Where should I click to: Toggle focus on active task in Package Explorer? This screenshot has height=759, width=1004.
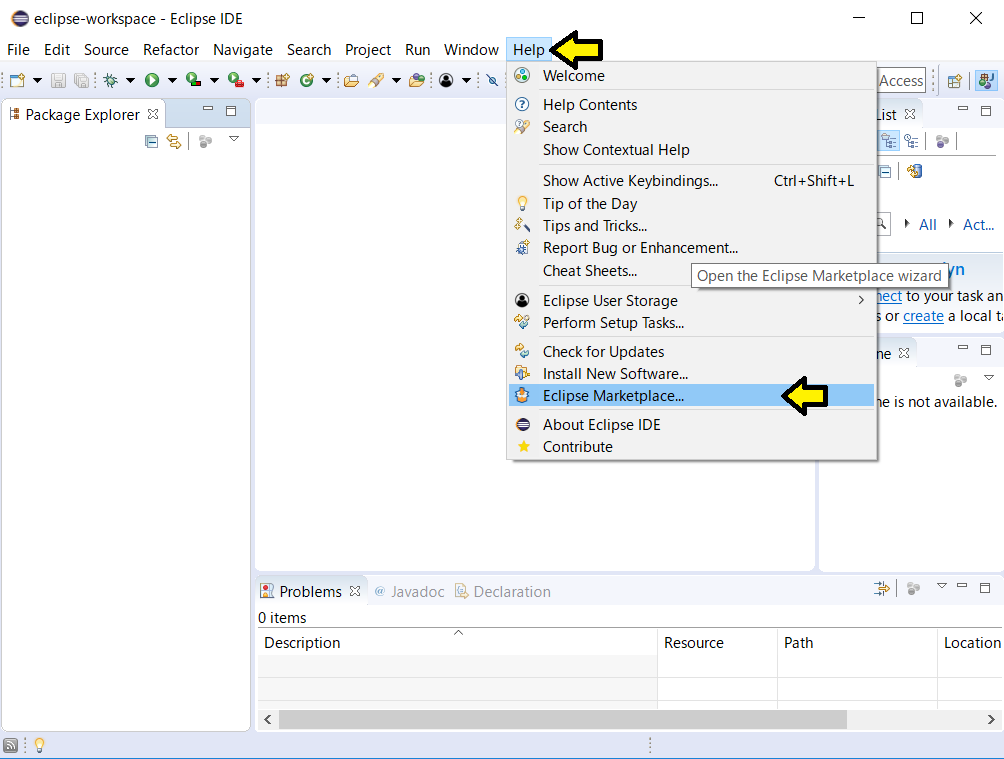pyautogui.click(x=206, y=142)
